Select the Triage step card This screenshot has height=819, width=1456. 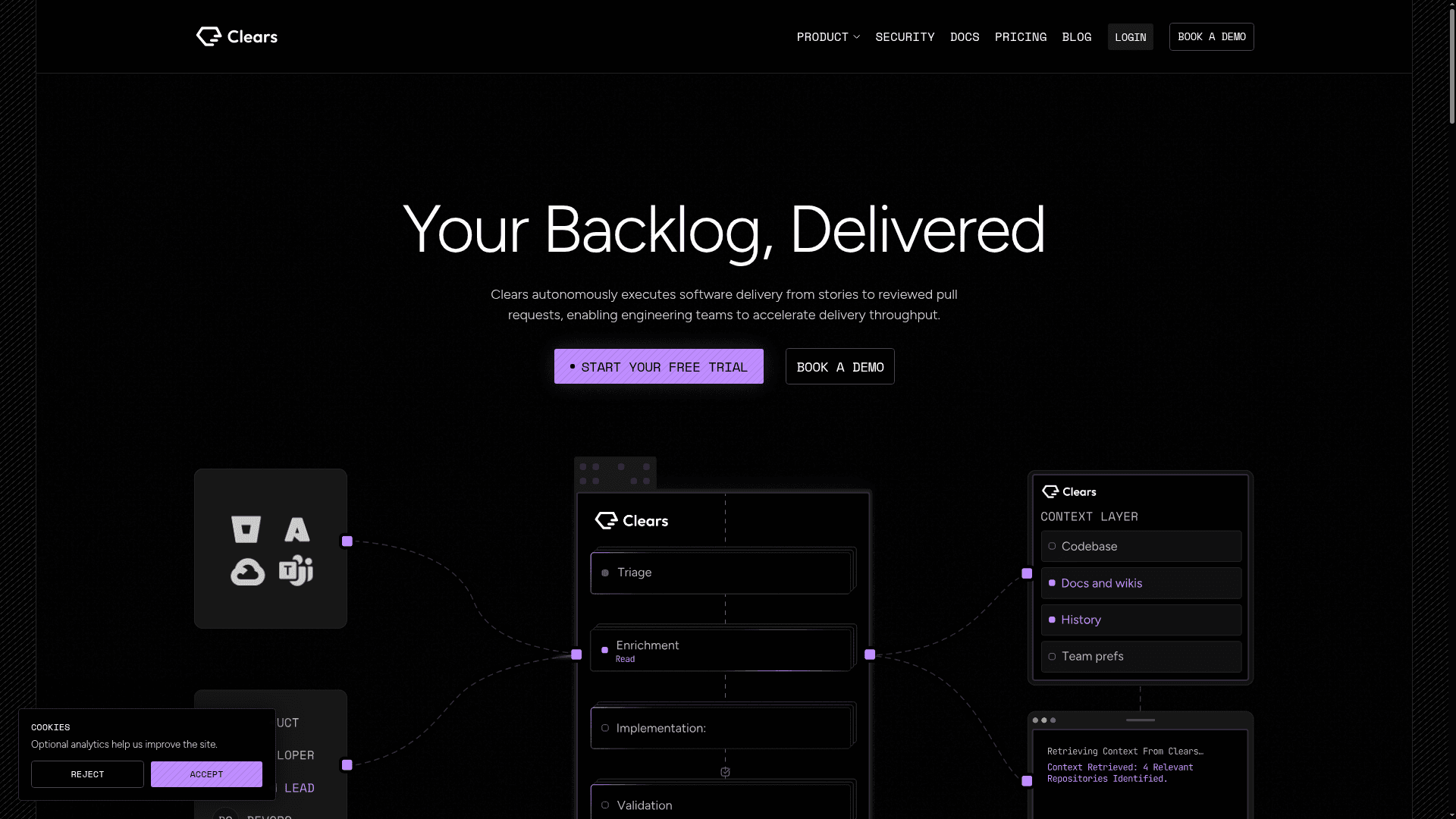coord(721,573)
